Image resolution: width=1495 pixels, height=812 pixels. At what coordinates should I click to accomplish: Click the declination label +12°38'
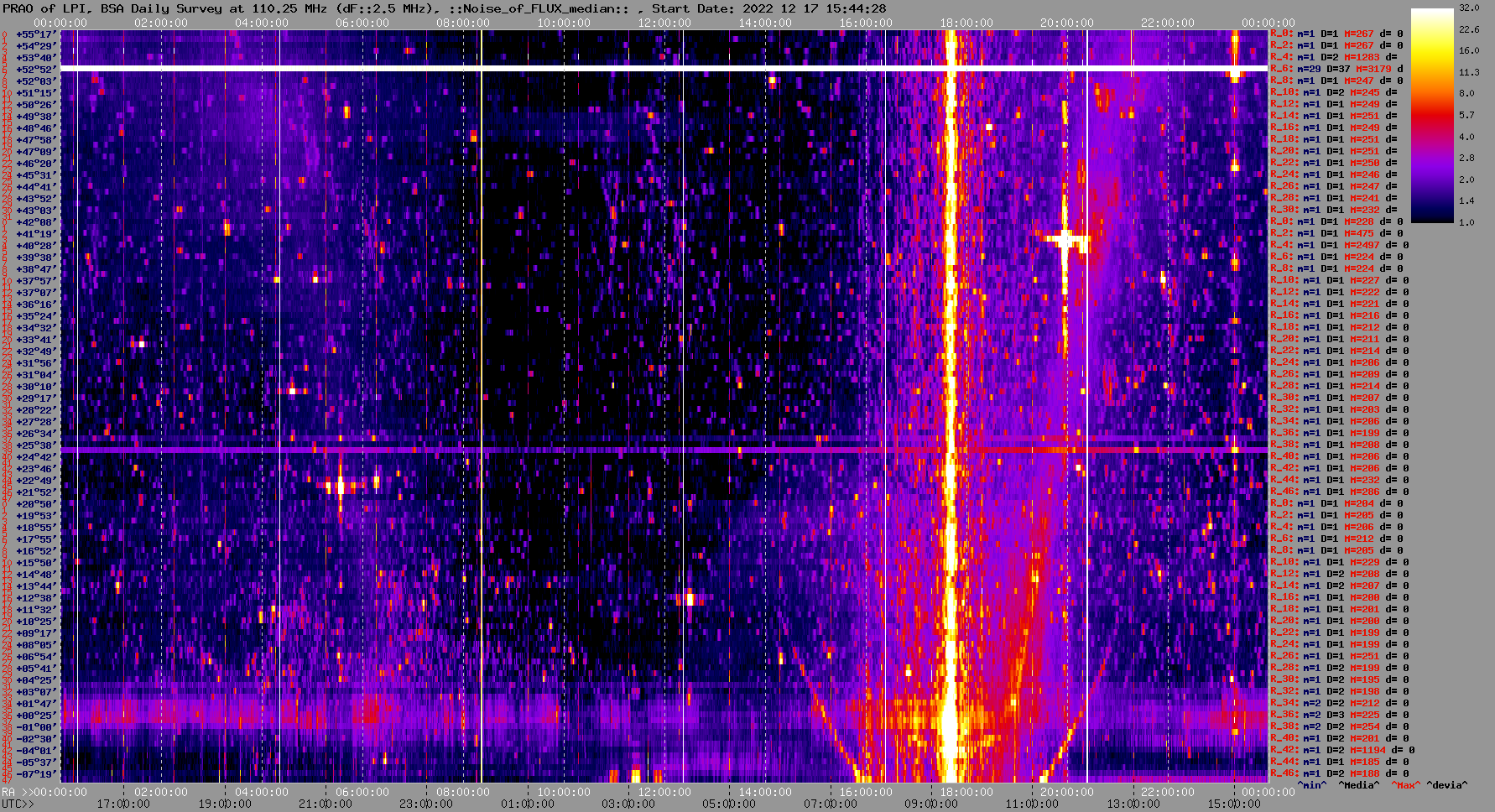coord(36,597)
